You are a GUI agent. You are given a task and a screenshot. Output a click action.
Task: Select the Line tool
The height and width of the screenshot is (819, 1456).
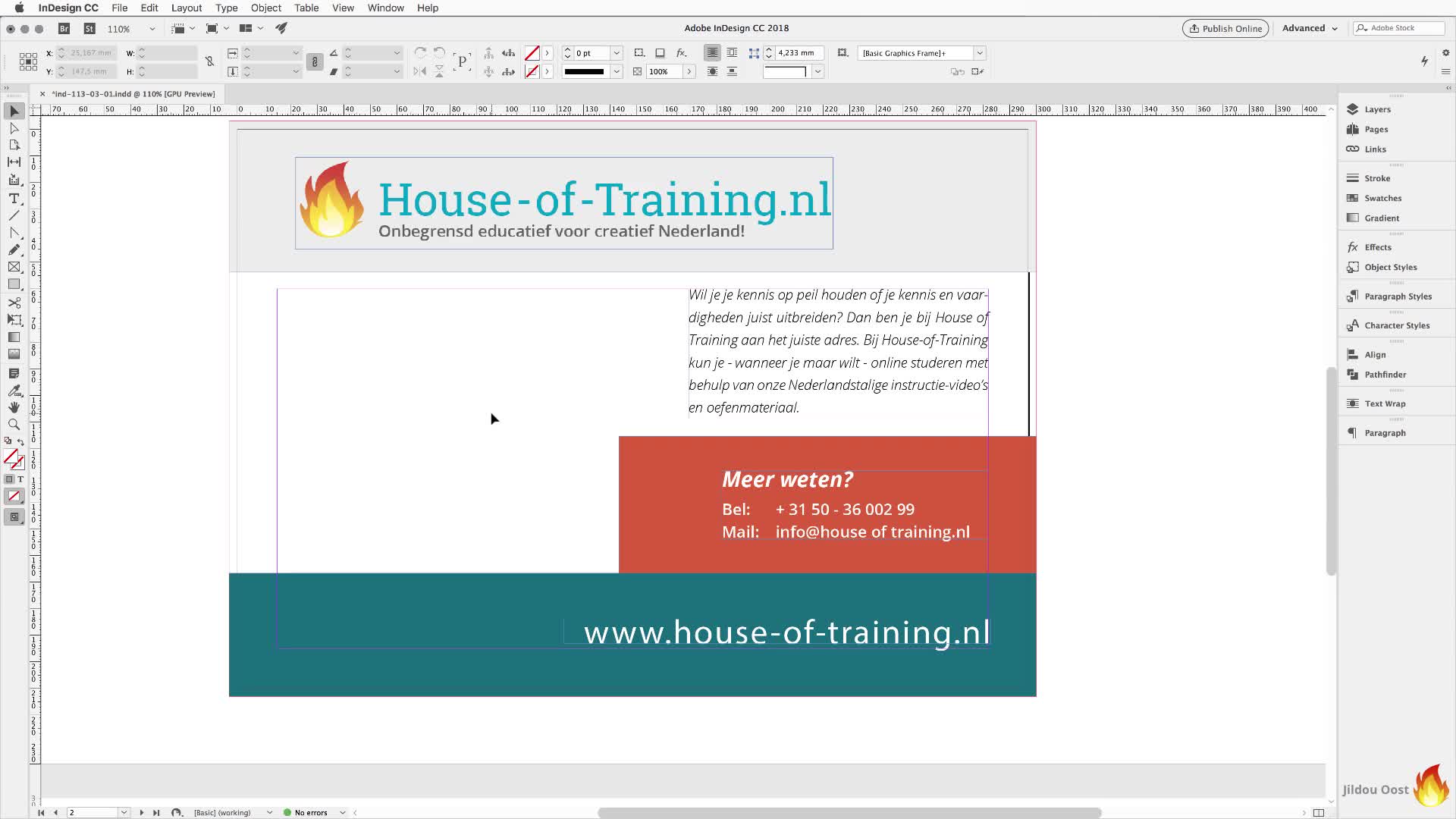click(x=14, y=215)
